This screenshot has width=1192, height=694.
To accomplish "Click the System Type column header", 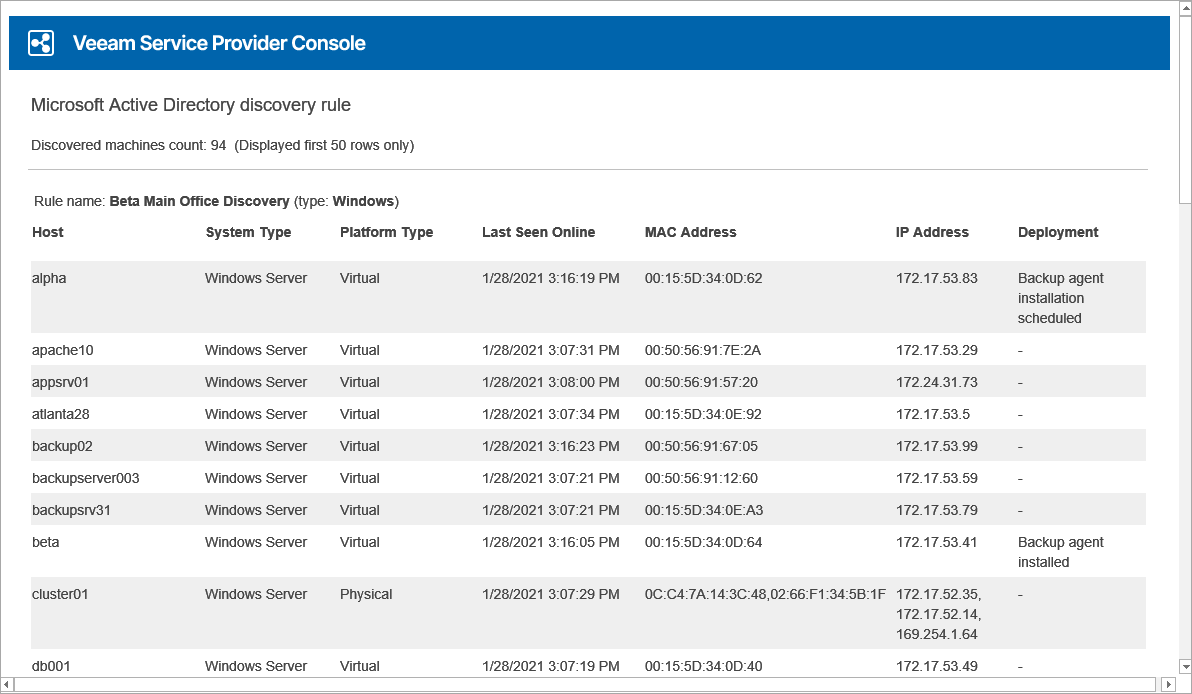I will tap(248, 232).
